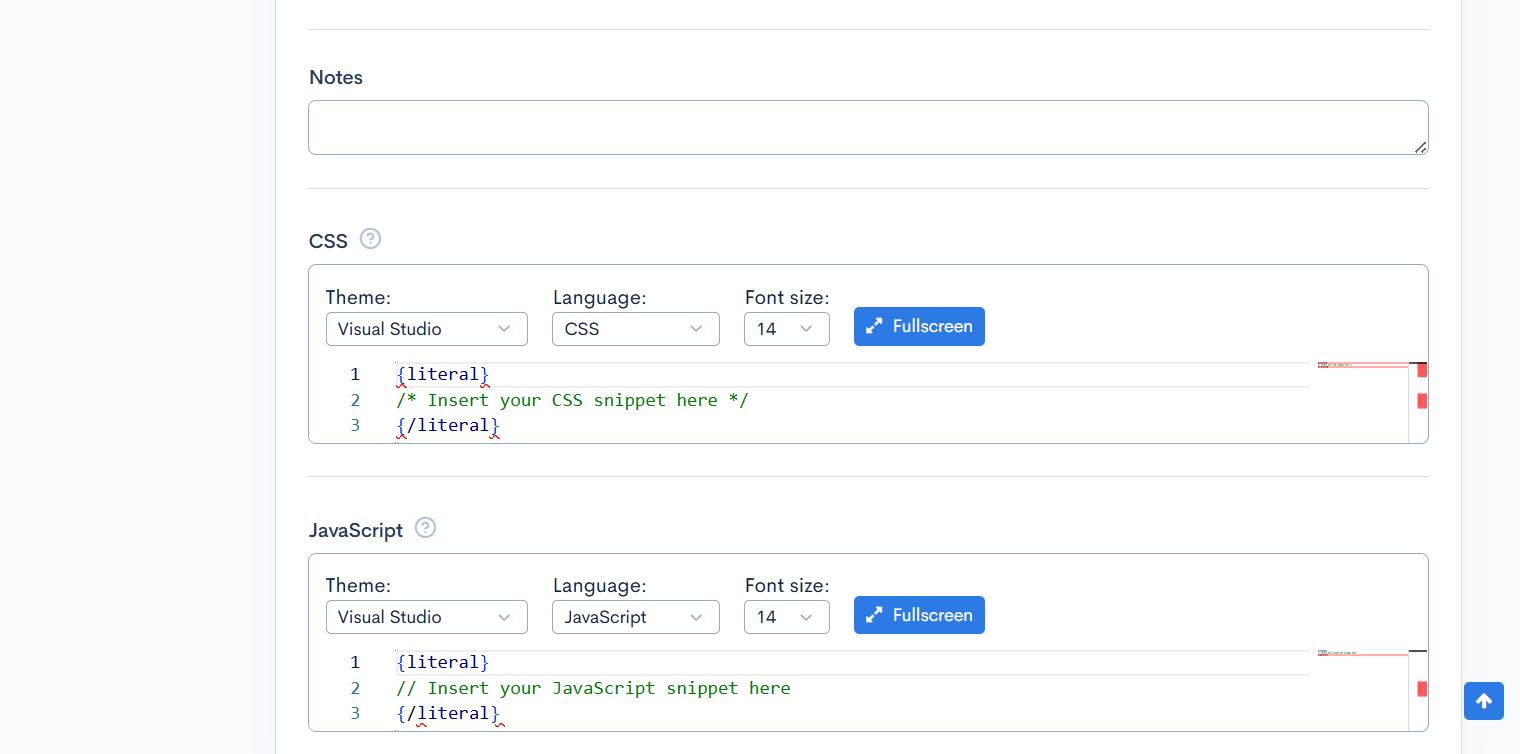Open the CSS editor Font size dropdown
Image resolution: width=1520 pixels, height=754 pixels.
pos(786,329)
